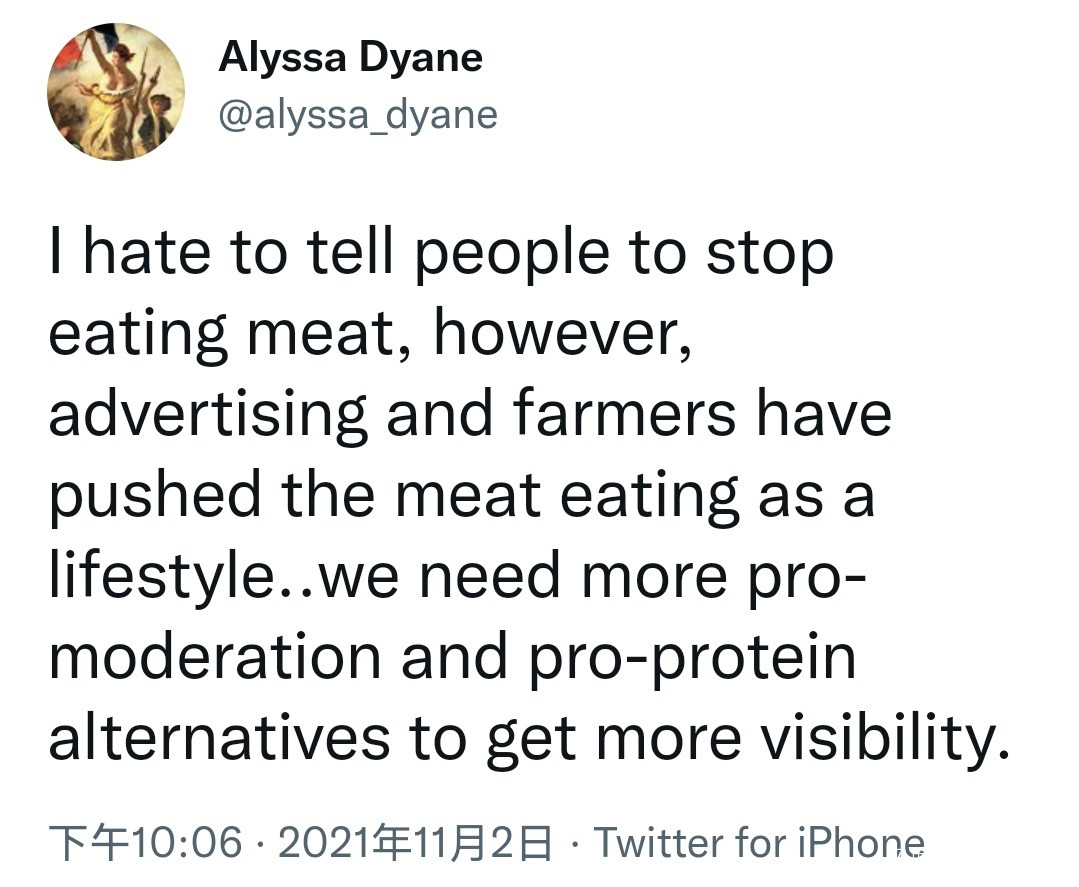
Task: Click the 下午10:06 timestamp
Action: [146, 843]
